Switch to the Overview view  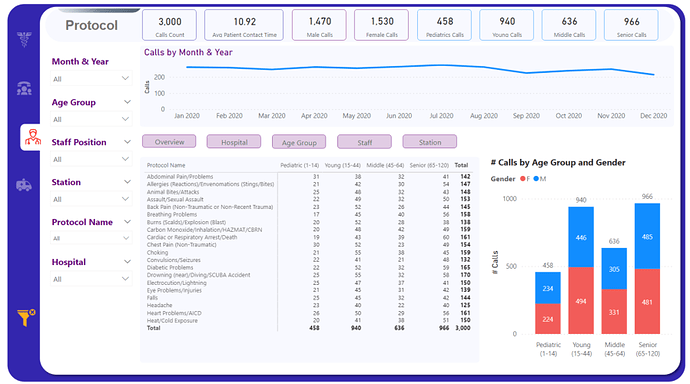pyautogui.click(x=169, y=142)
